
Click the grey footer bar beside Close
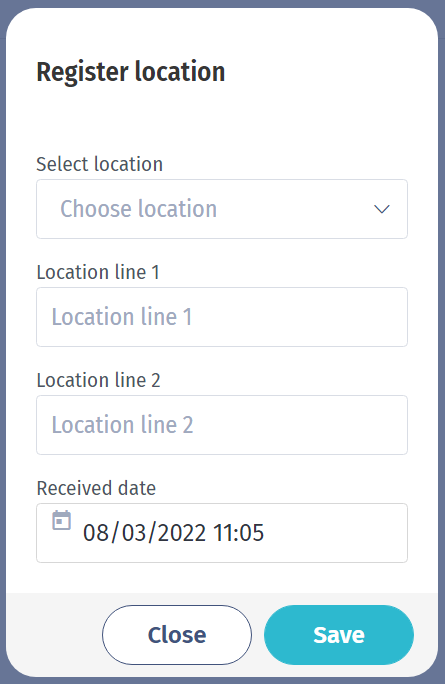point(54,635)
